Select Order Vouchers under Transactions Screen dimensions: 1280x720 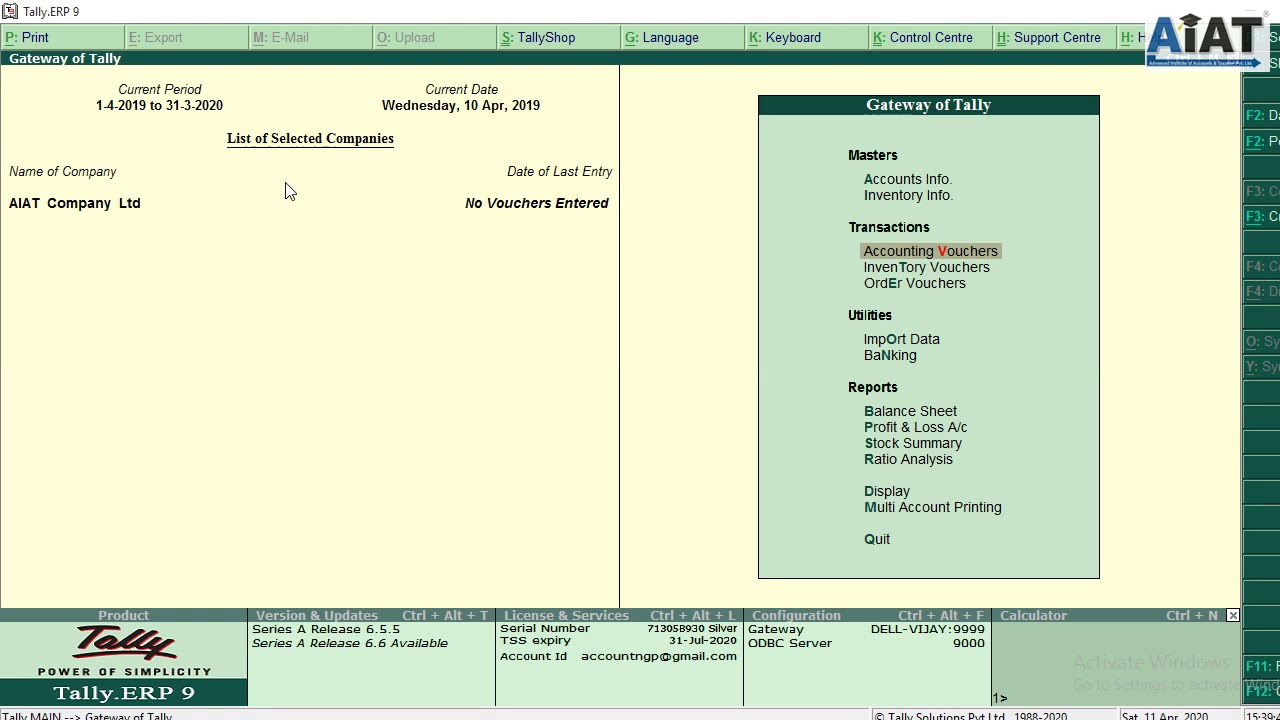click(914, 283)
